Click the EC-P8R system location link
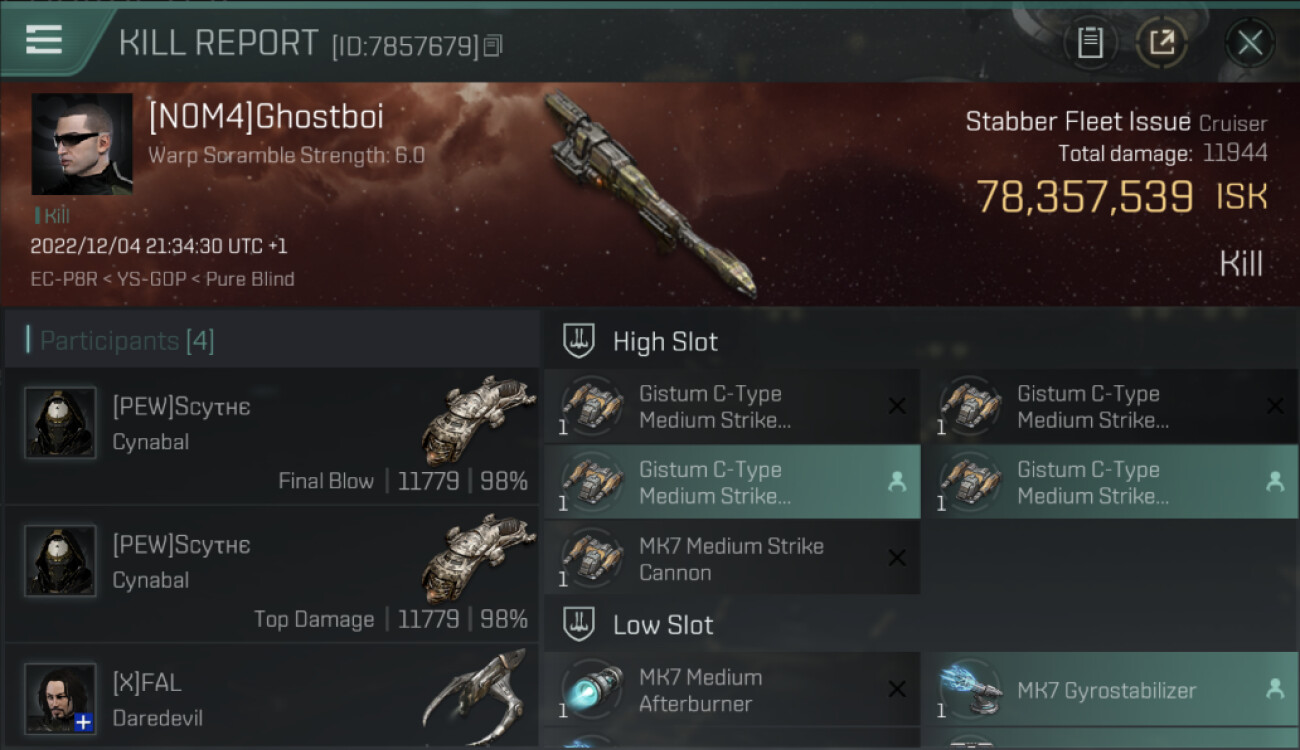This screenshot has height=750, width=1300. [65, 279]
